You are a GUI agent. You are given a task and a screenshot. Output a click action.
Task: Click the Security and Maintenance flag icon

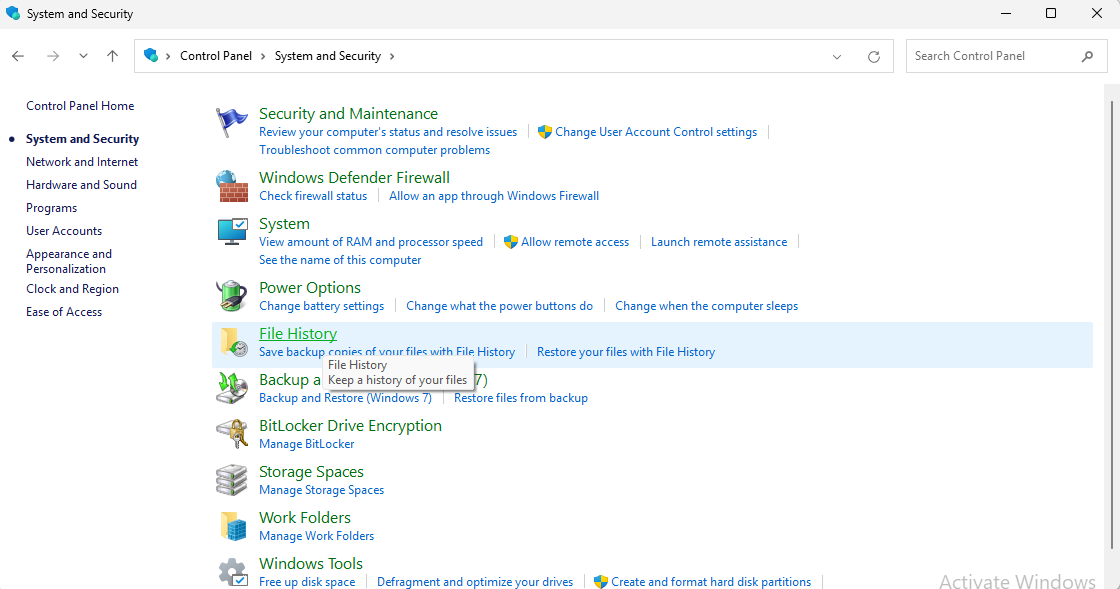point(232,123)
